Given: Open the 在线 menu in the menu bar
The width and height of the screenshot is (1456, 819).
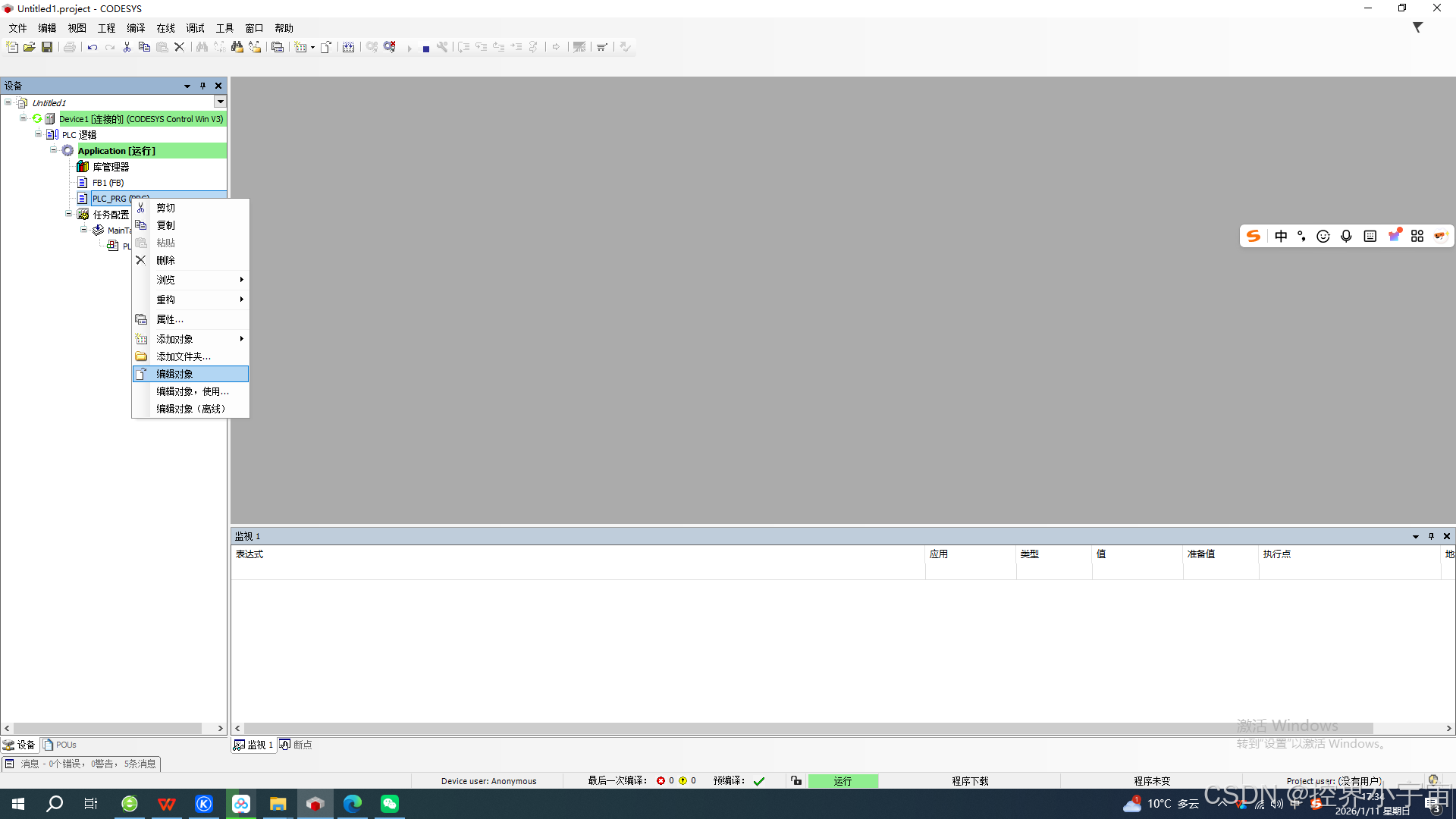Looking at the screenshot, I should [x=165, y=28].
